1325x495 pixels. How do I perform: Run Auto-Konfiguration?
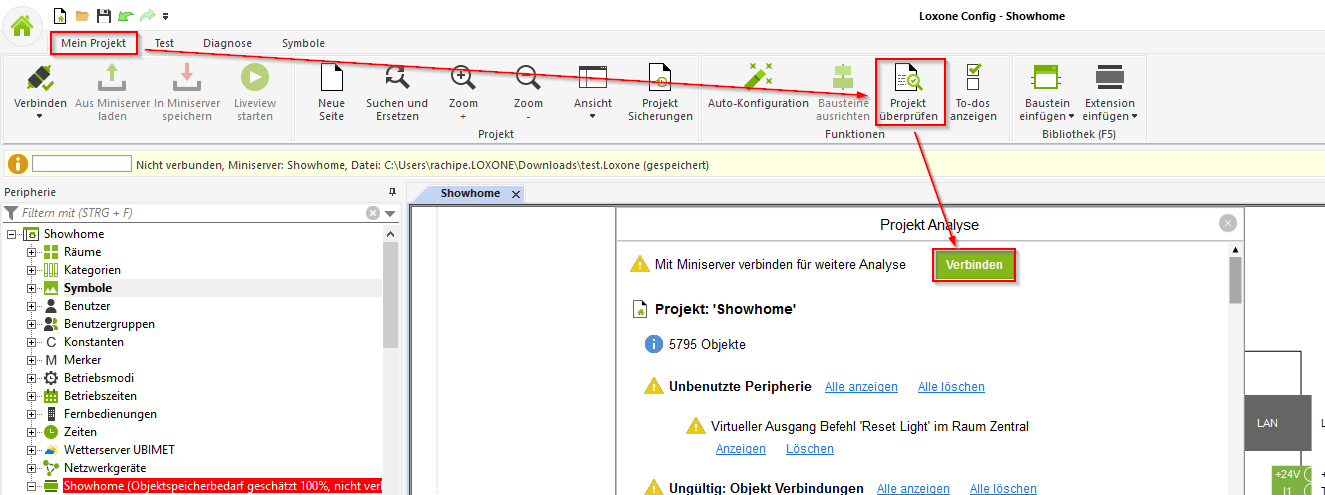point(758,90)
